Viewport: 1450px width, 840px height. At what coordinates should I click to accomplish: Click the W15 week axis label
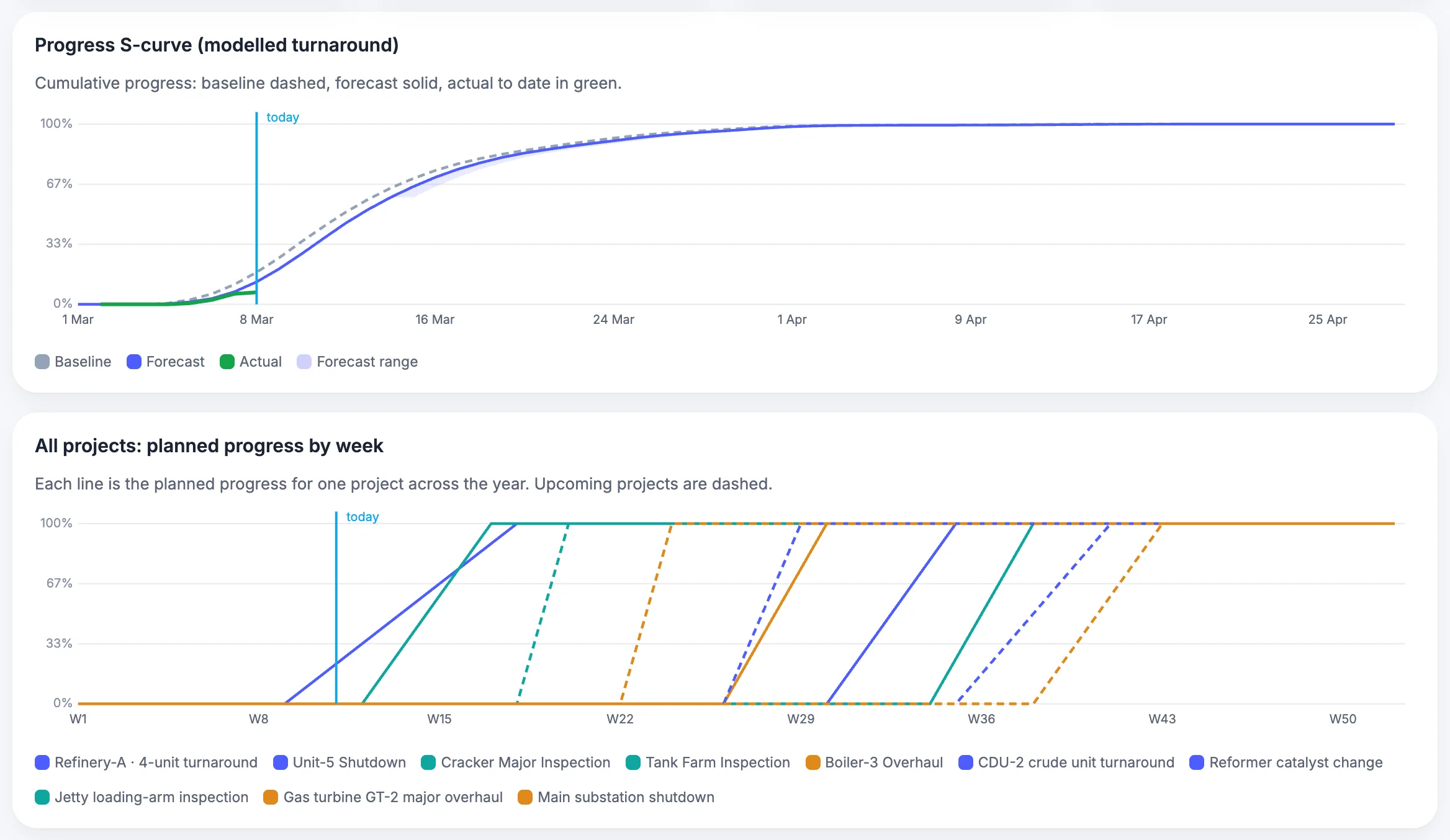coord(439,719)
